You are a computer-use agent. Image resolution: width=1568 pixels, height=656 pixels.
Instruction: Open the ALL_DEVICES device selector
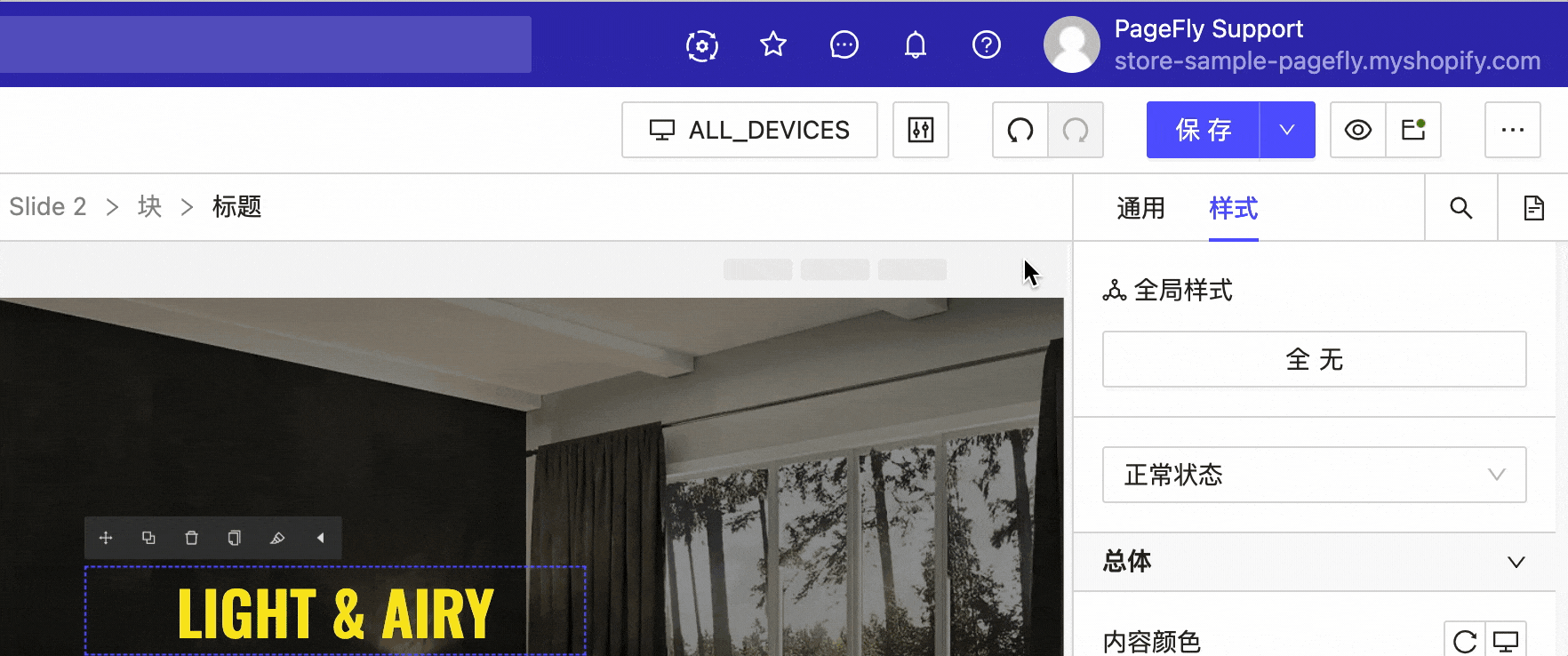(x=749, y=130)
